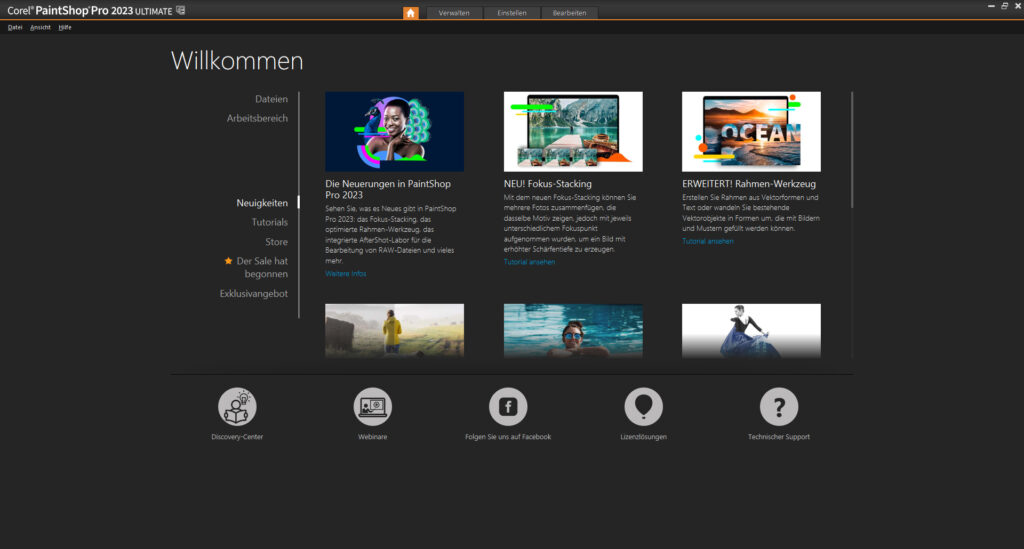Click Tutorial ansehen under Fokus-Stacking
This screenshot has width=1024, height=549.
(529, 262)
